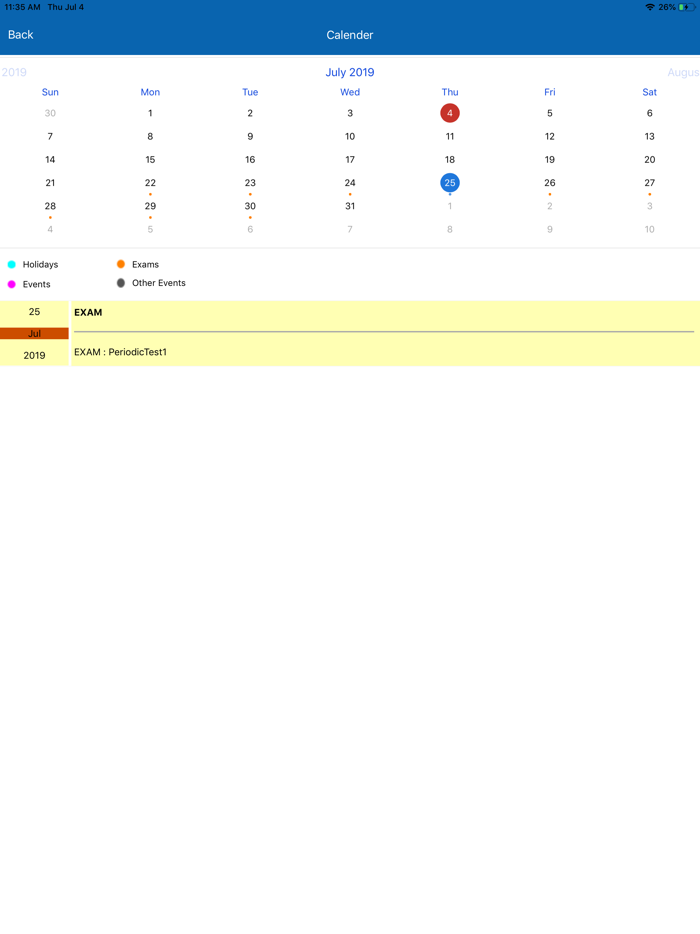
Task: Select July 22 on the calendar
Action: 150,183
